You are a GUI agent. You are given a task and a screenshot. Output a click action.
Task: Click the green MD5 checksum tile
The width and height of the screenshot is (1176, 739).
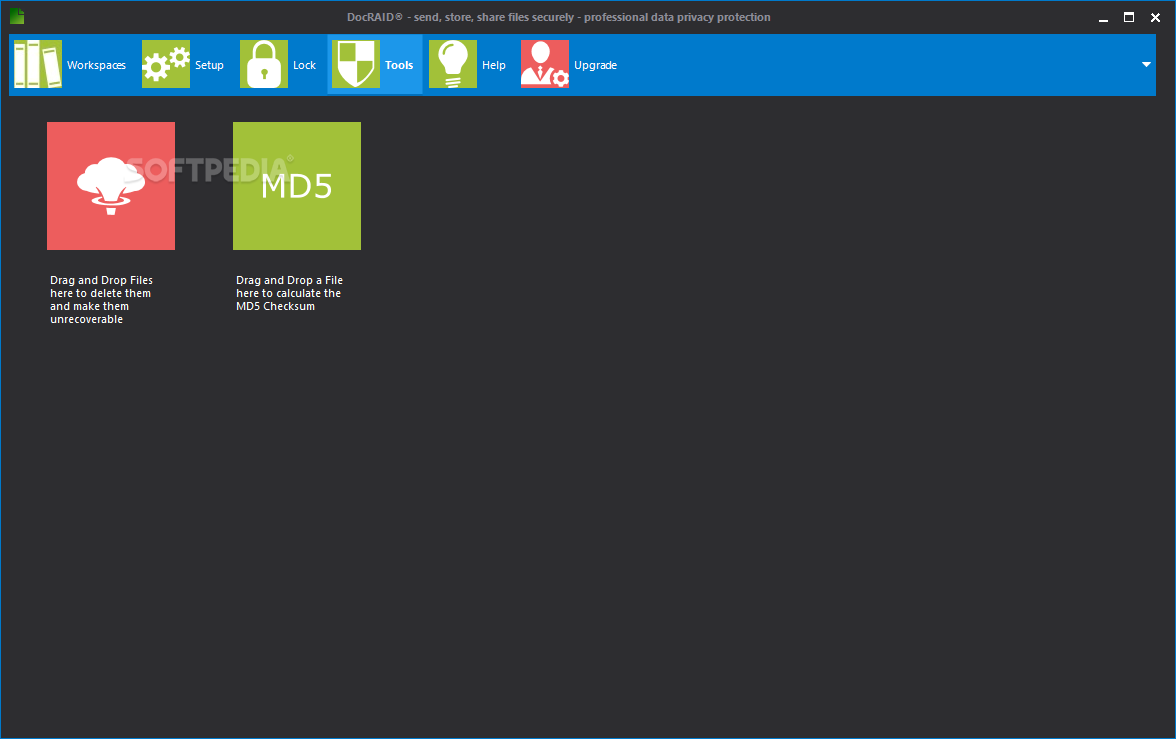click(x=297, y=186)
